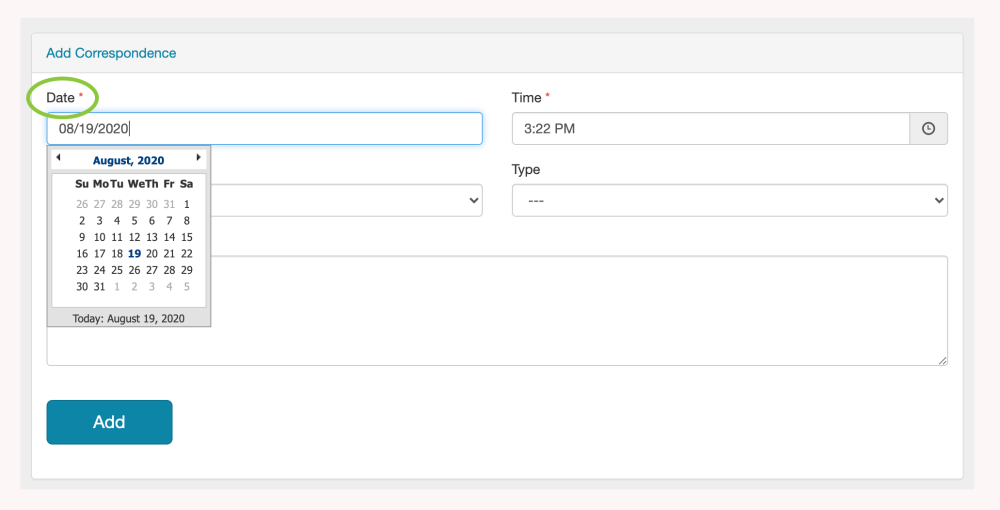Screen dimensions: 1000x510
Task: Click the Add Correspondence header link
Action: (111, 53)
